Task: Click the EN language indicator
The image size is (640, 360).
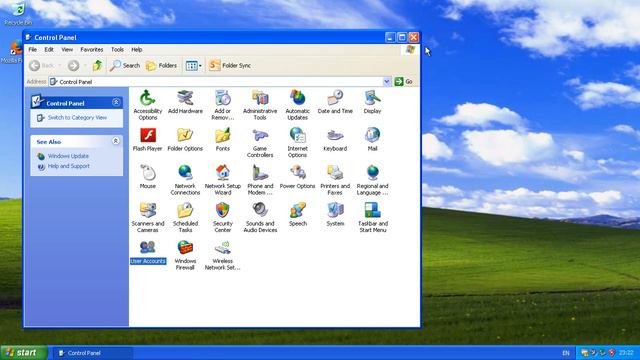Action: click(566, 353)
